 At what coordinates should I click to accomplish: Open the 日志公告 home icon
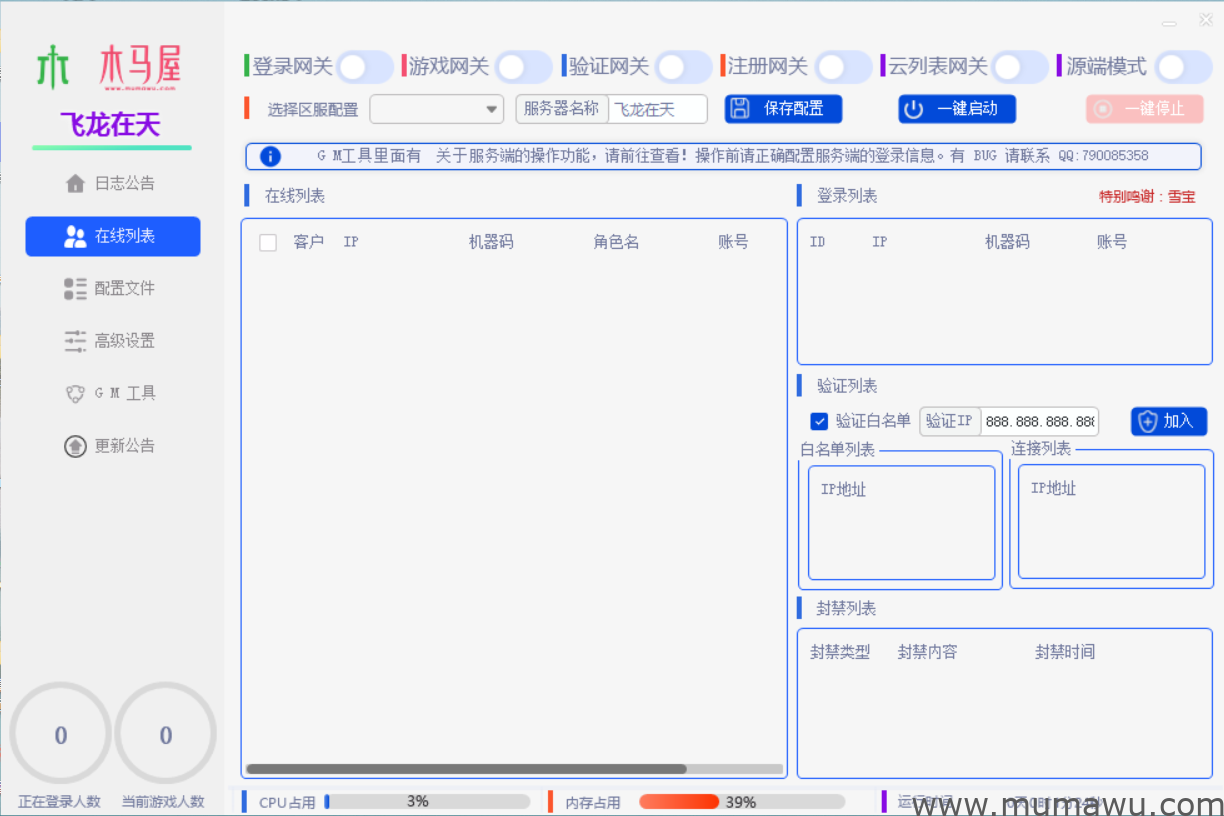(x=74, y=183)
